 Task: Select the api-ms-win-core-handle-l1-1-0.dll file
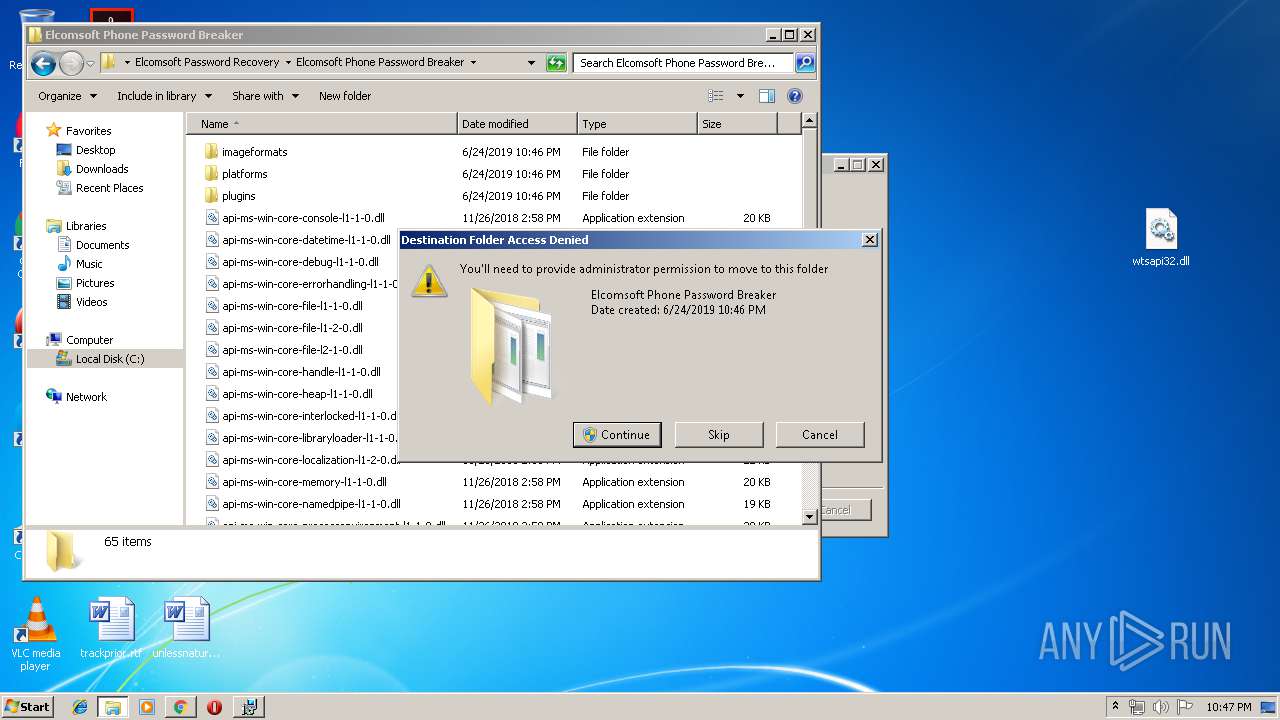pyautogui.click(x=293, y=372)
